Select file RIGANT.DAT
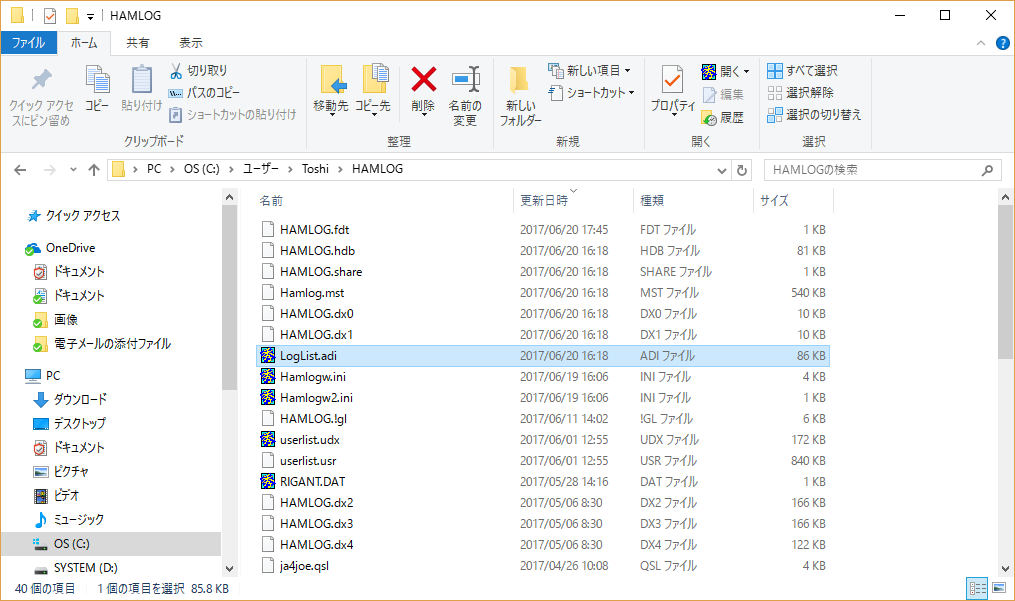Image resolution: width=1015 pixels, height=601 pixels. (x=313, y=482)
